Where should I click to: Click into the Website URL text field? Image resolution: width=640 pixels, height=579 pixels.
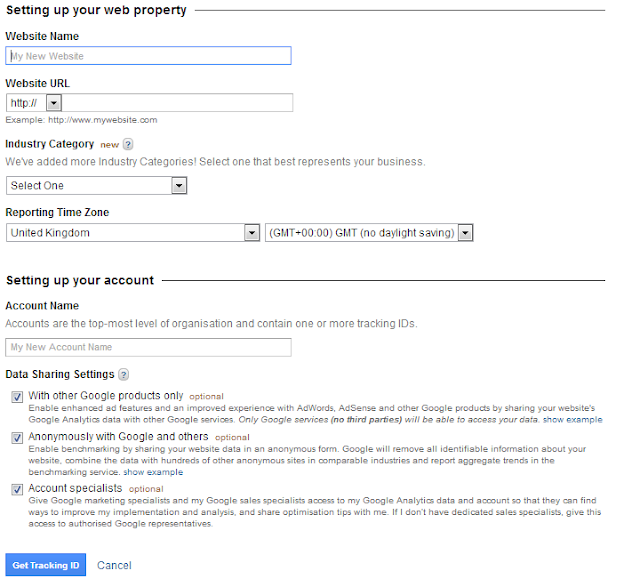click(x=178, y=102)
